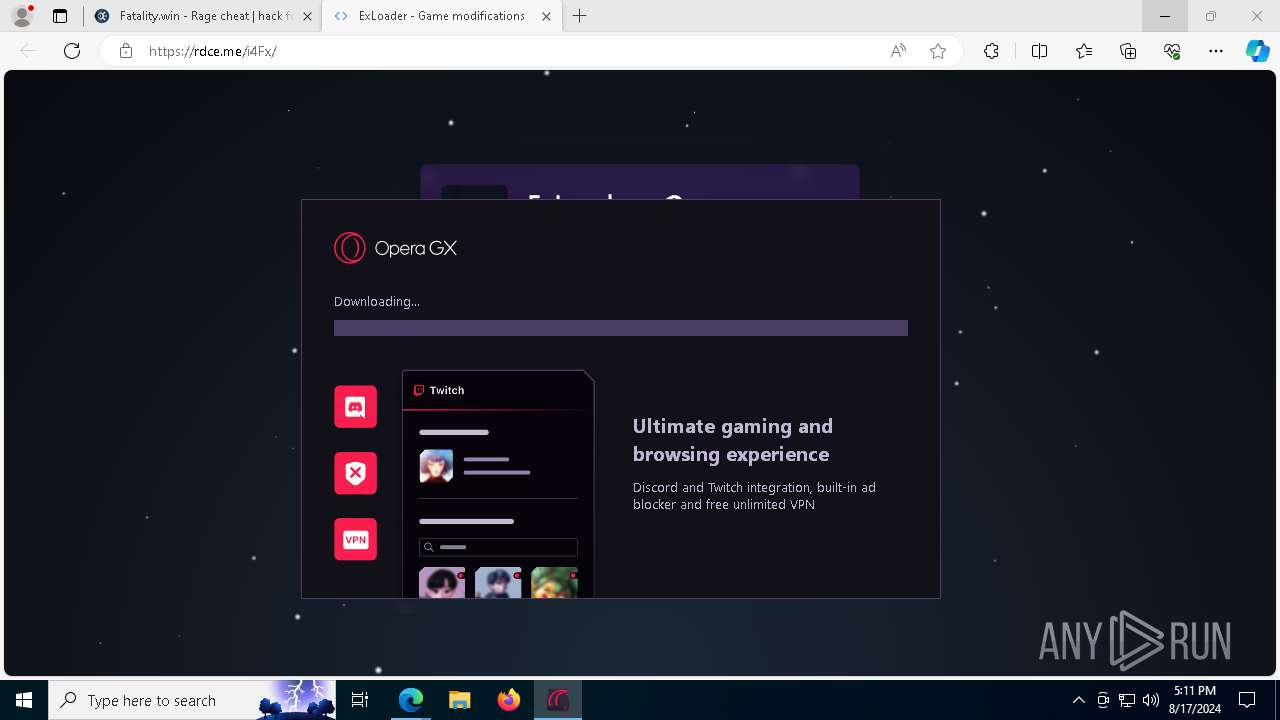The width and height of the screenshot is (1280, 720).
Task: Click the ad blocker shield icon
Action: point(355,473)
